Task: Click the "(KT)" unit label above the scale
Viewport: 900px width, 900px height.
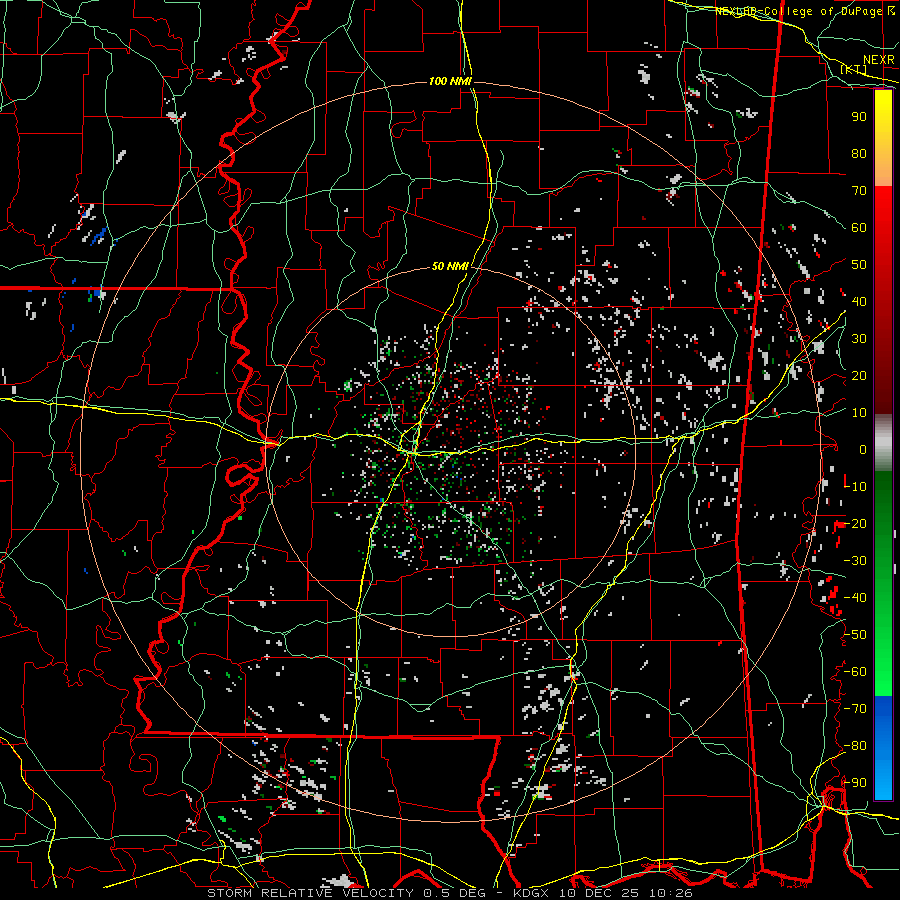Action: click(x=854, y=69)
